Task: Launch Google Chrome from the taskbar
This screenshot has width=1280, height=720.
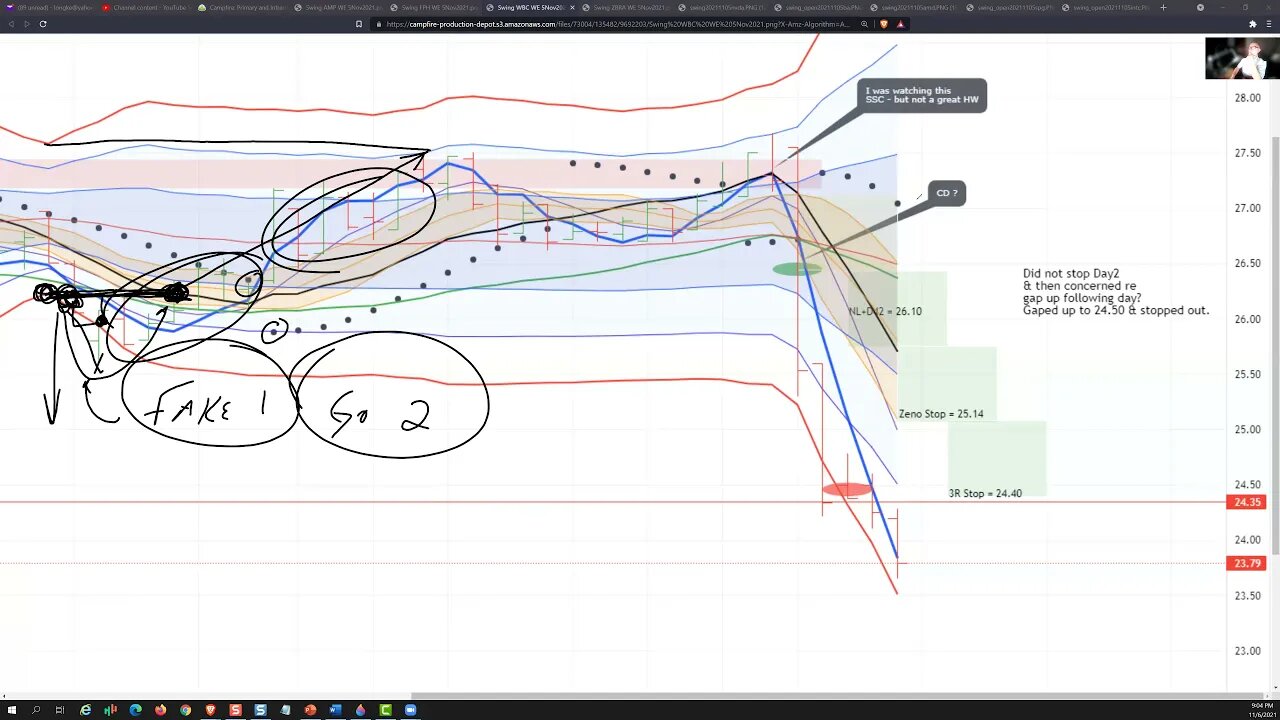Action: (186, 710)
